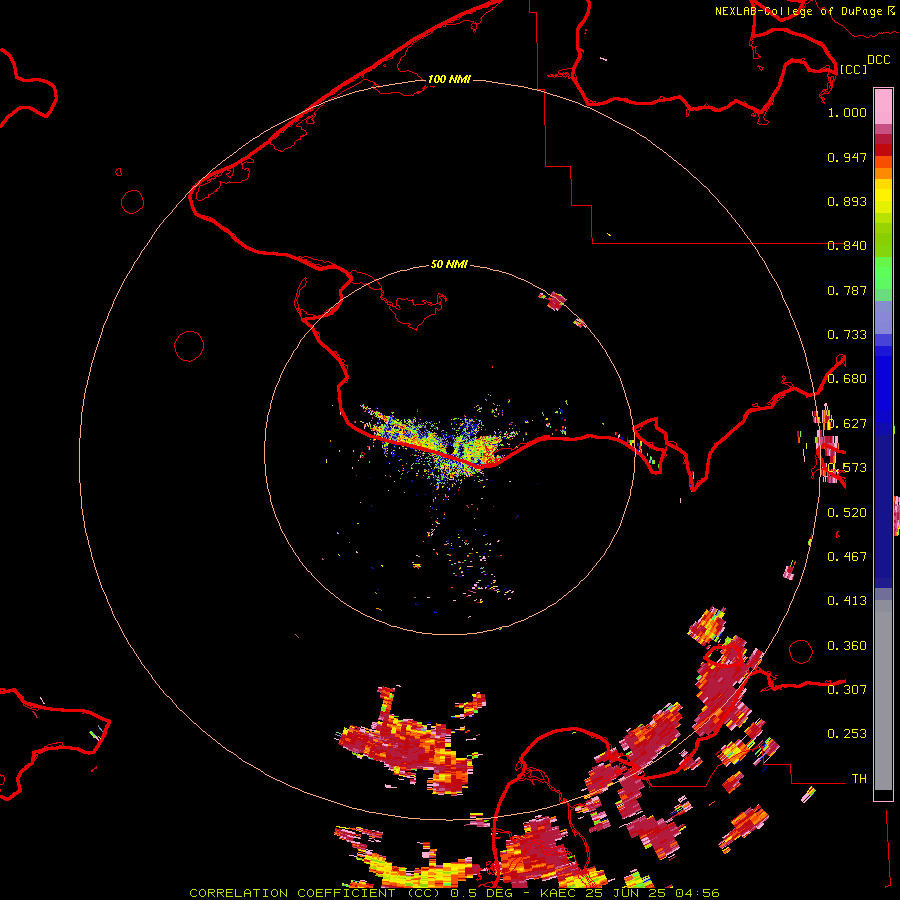Viewport: 900px width, 900px height.
Task: Click the 0.360 color scale value
Action: [847, 646]
